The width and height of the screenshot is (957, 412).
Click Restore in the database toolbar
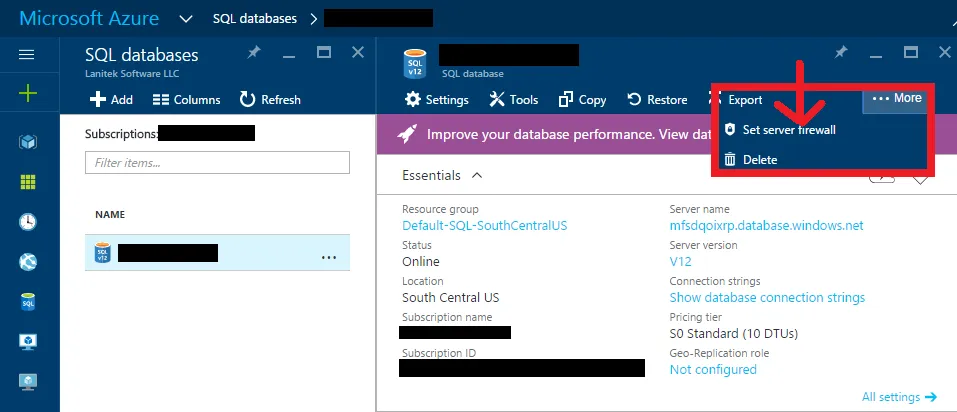[657, 99]
